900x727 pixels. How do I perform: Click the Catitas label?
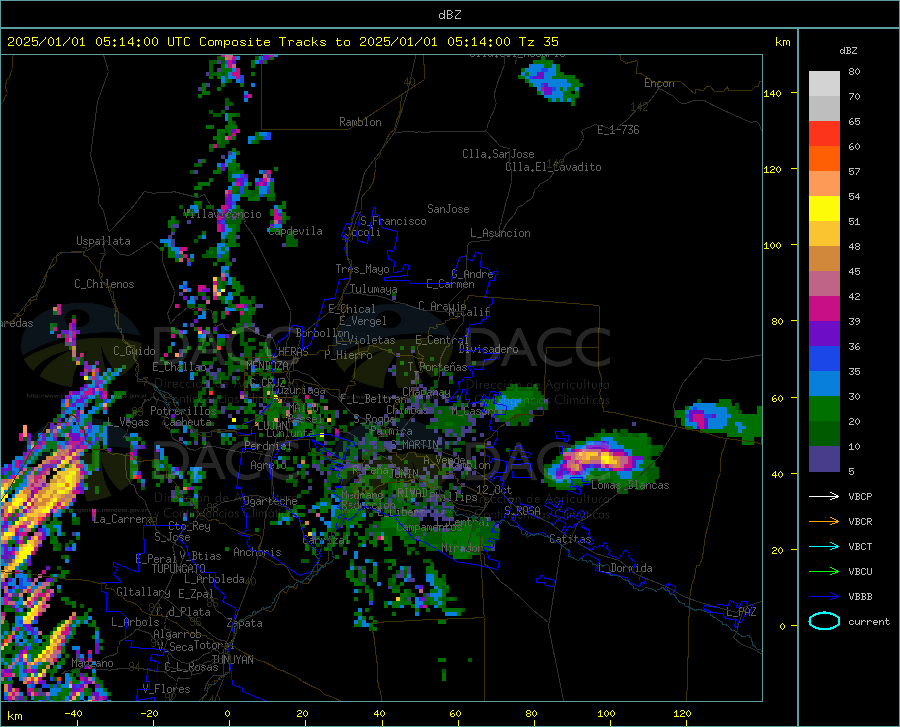pyautogui.click(x=571, y=539)
